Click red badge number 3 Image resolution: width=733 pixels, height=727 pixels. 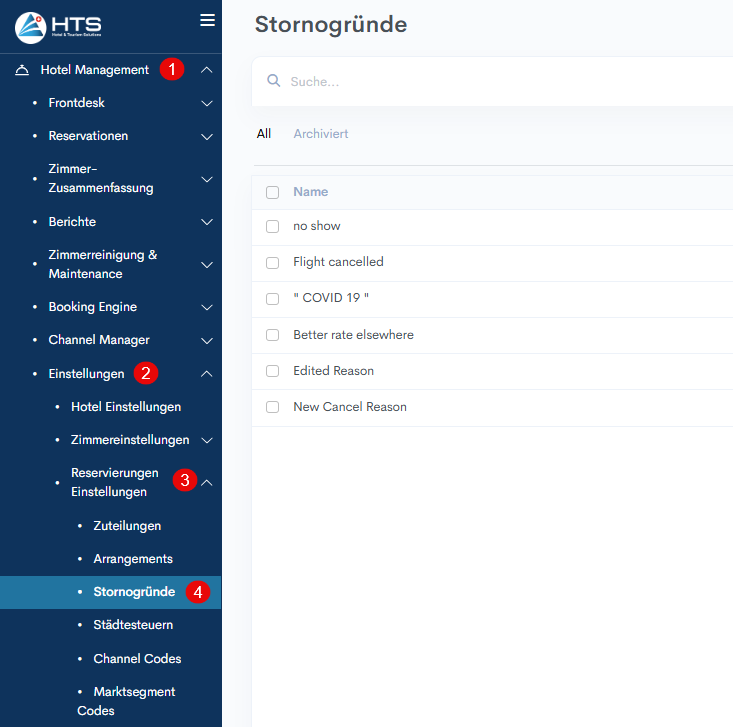184,480
